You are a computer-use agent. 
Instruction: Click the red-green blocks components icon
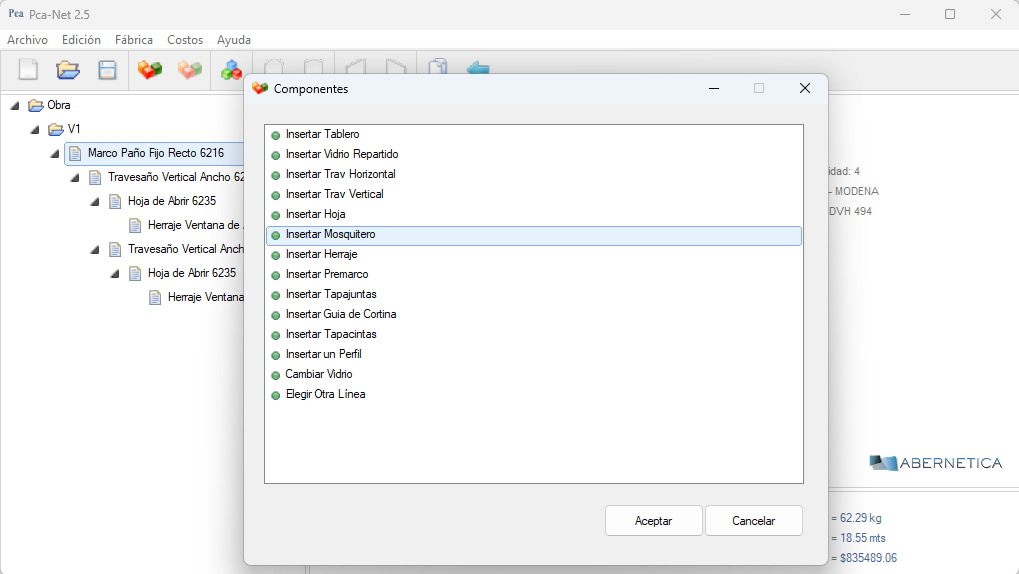(149, 70)
